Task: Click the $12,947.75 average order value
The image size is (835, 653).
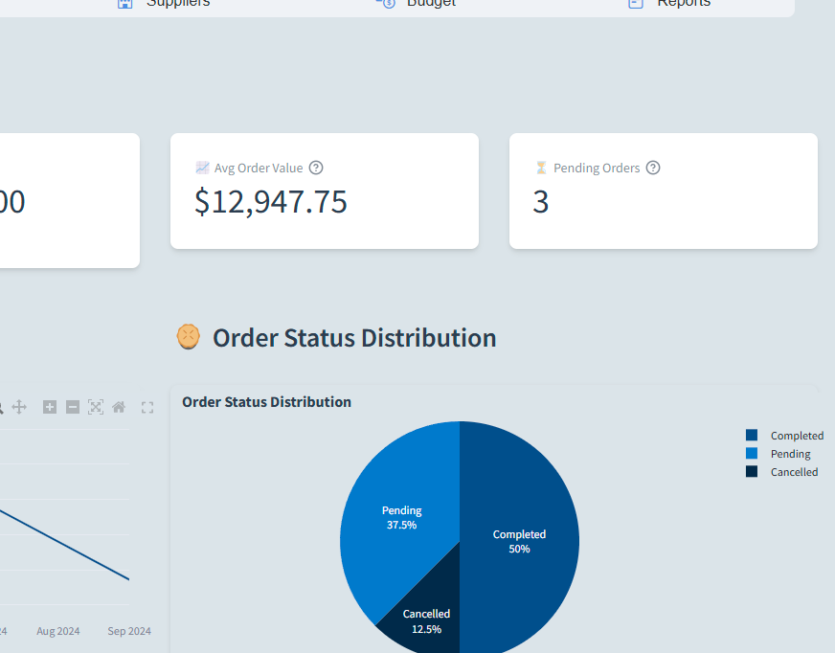Action: coord(271,202)
